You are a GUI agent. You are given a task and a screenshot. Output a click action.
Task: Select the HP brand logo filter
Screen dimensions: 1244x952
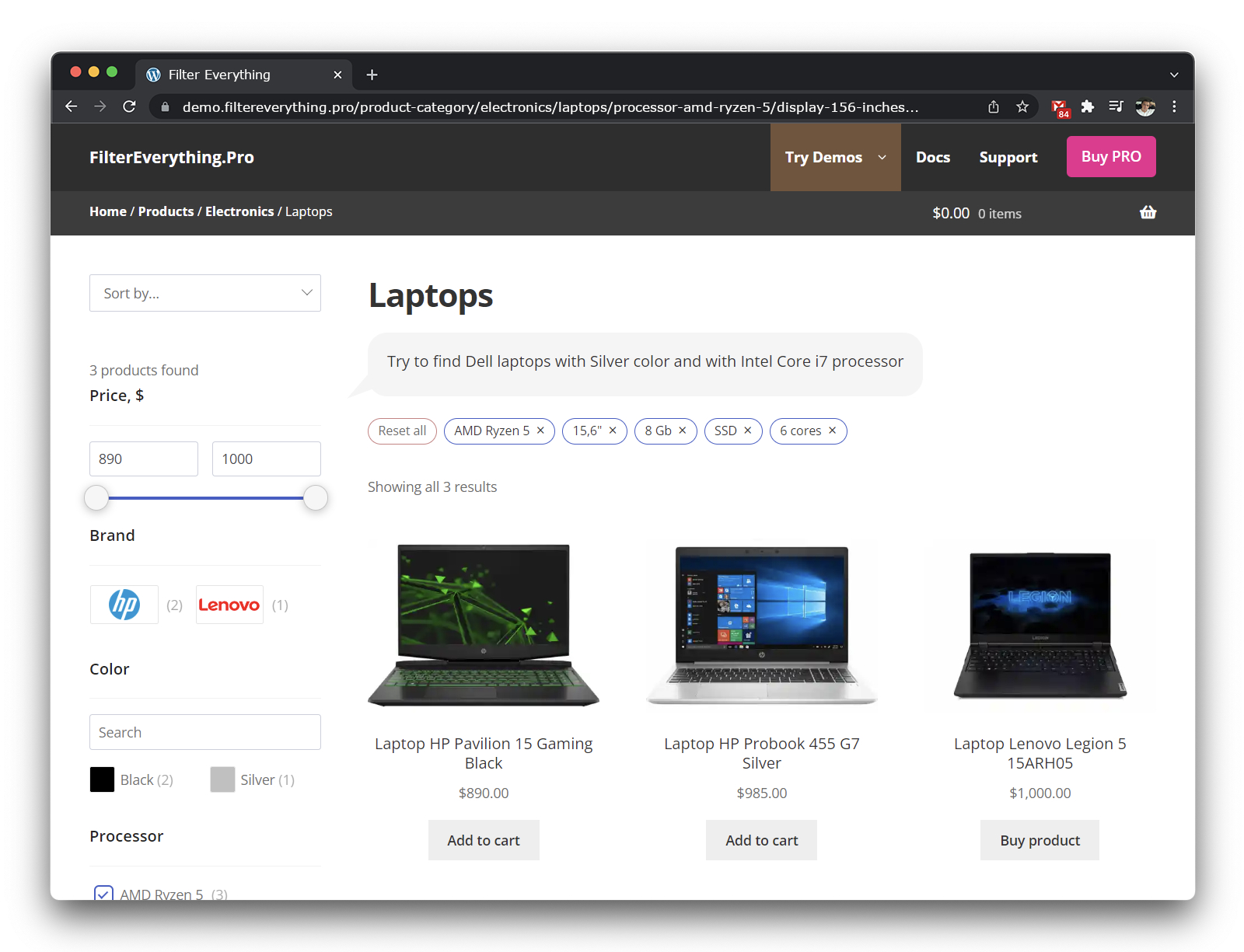click(x=124, y=605)
